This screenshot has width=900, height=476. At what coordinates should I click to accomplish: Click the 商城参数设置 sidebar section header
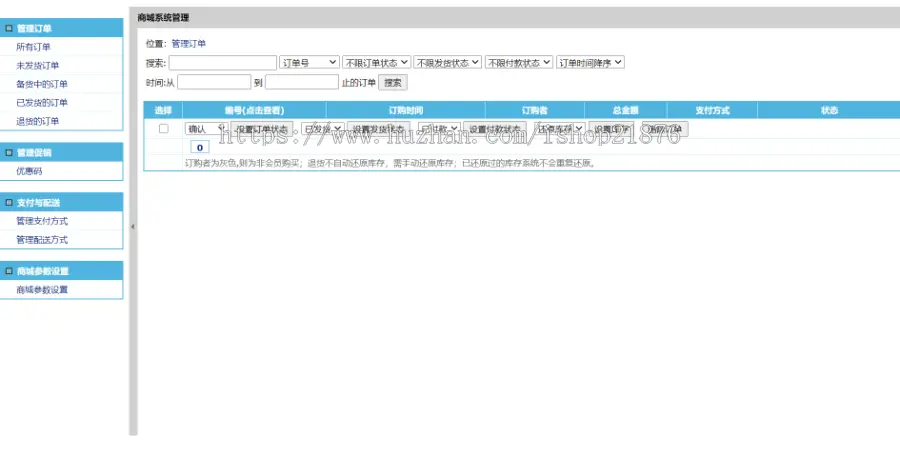[x=61, y=271]
